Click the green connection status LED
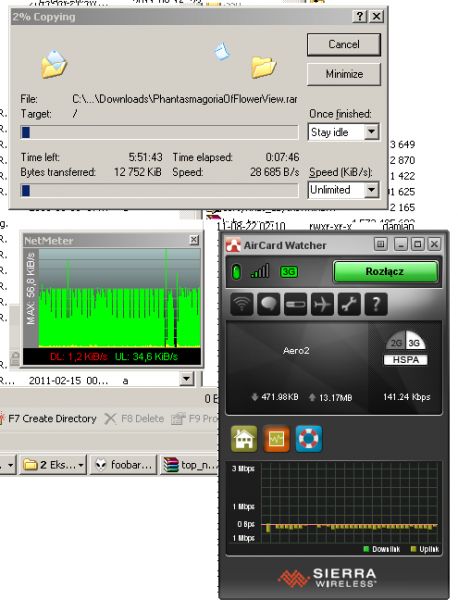The image size is (458, 600). (x=236, y=272)
